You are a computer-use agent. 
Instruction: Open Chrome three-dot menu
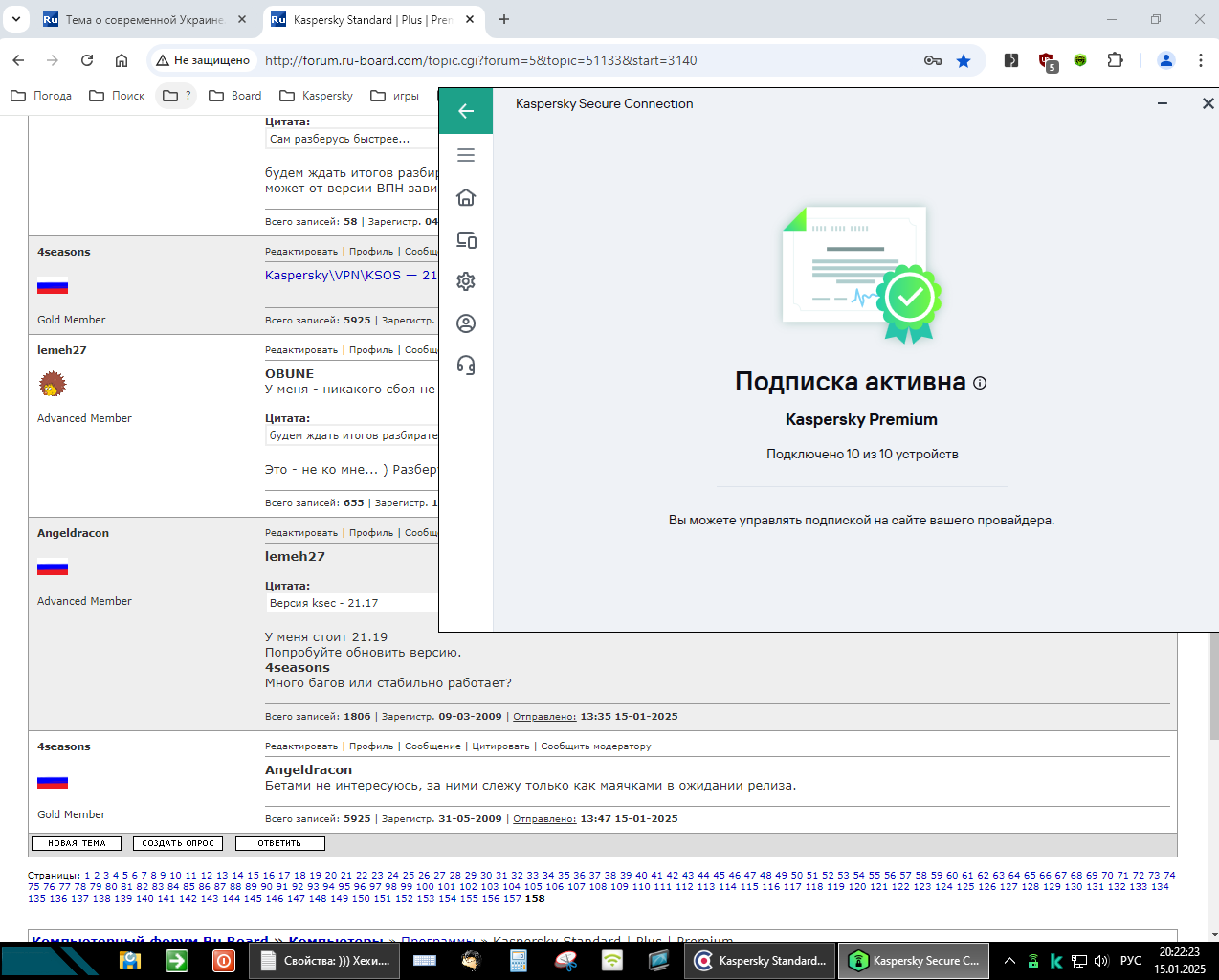1200,60
